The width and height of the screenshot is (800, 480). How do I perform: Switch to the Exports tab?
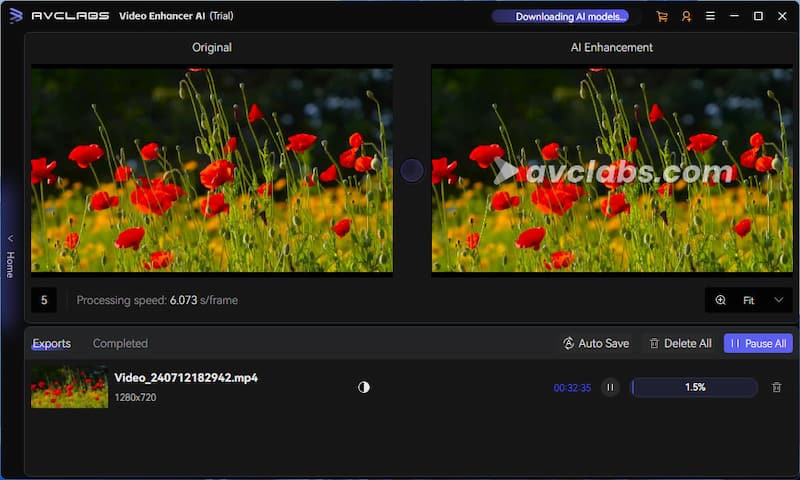click(x=52, y=343)
